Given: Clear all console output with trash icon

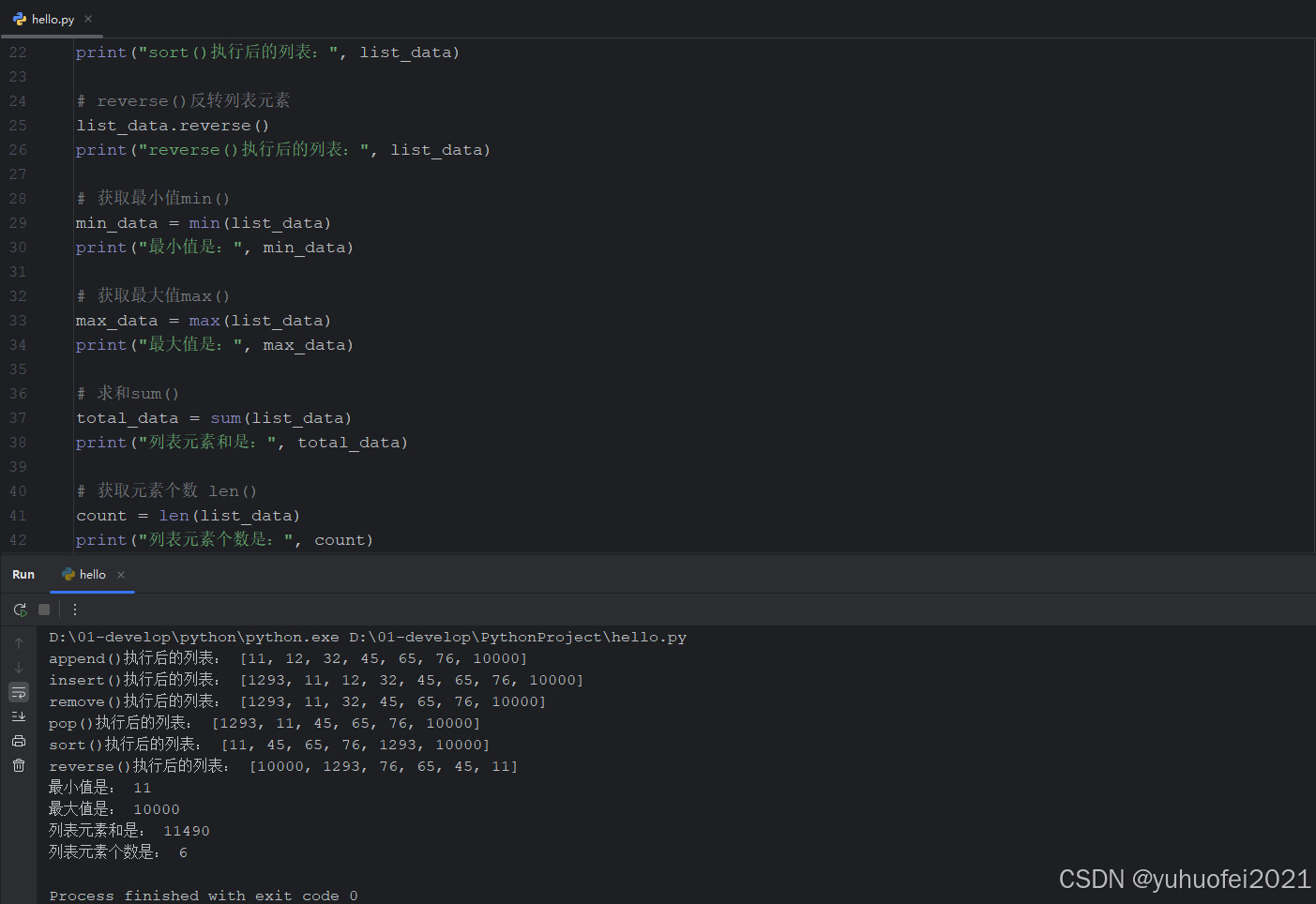Looking at the screenshot, I should pyautogui.click(x=19, y=765).
